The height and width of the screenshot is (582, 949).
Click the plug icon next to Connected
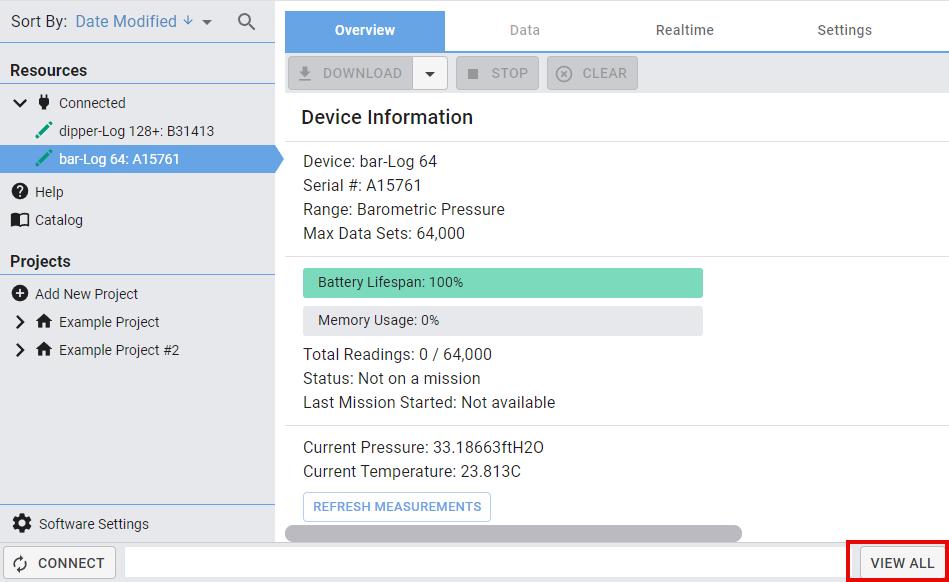point(43,103)
